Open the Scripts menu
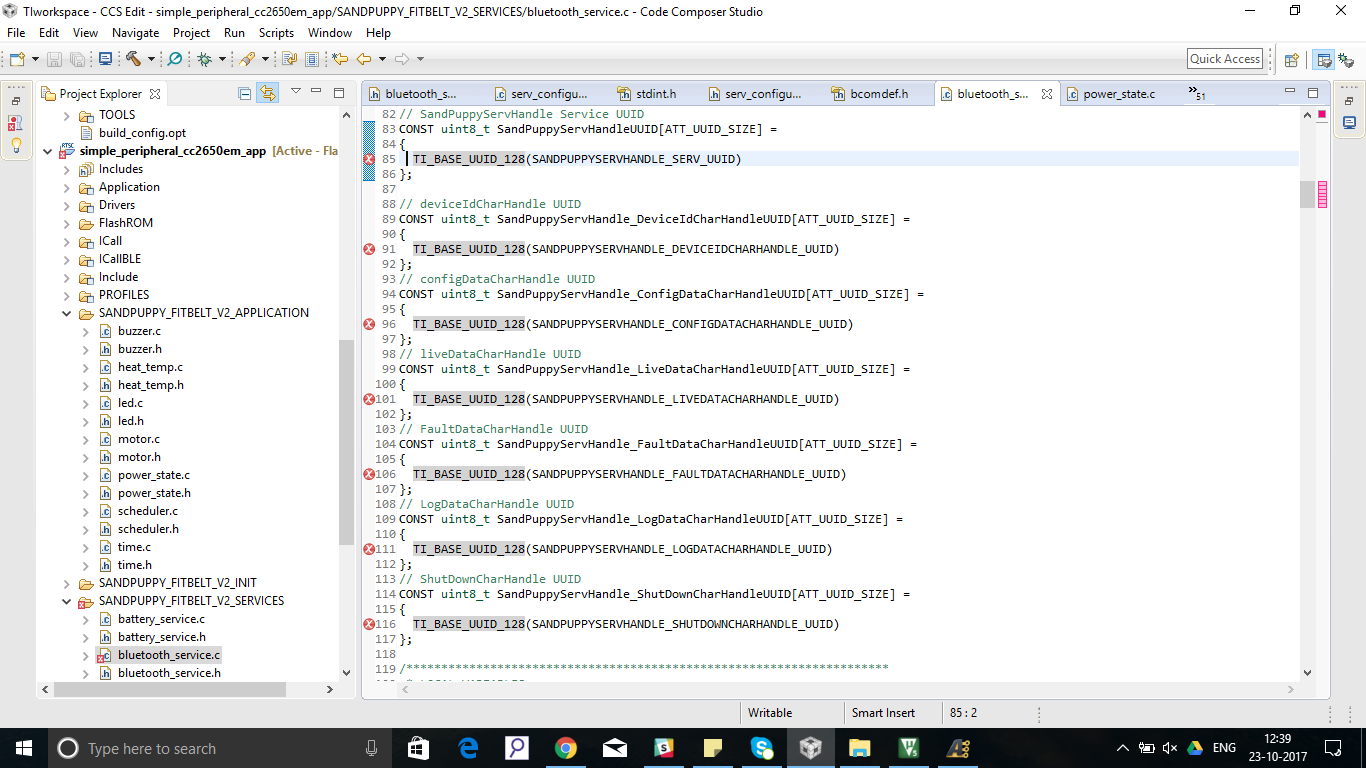Viewport: 1366px width, 768px height. click(276, 33)
